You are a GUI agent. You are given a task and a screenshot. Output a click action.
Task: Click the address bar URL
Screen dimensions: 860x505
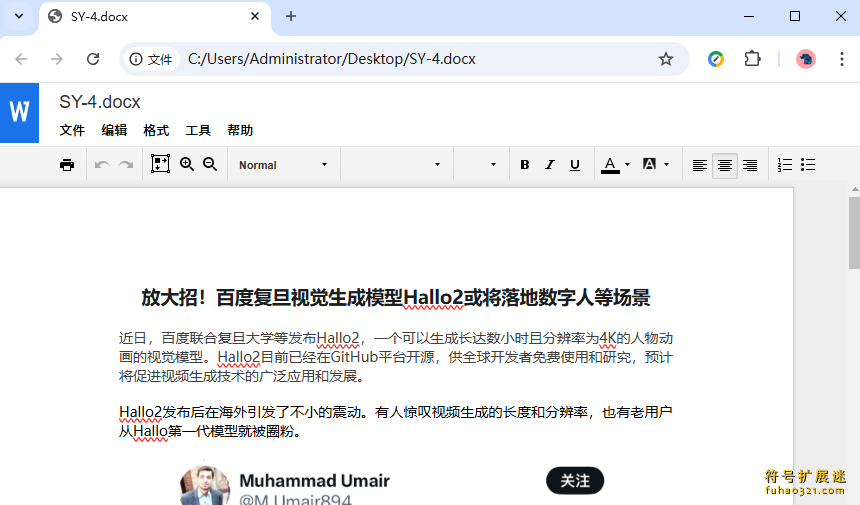pyautogui.click(x=332, y=59)
